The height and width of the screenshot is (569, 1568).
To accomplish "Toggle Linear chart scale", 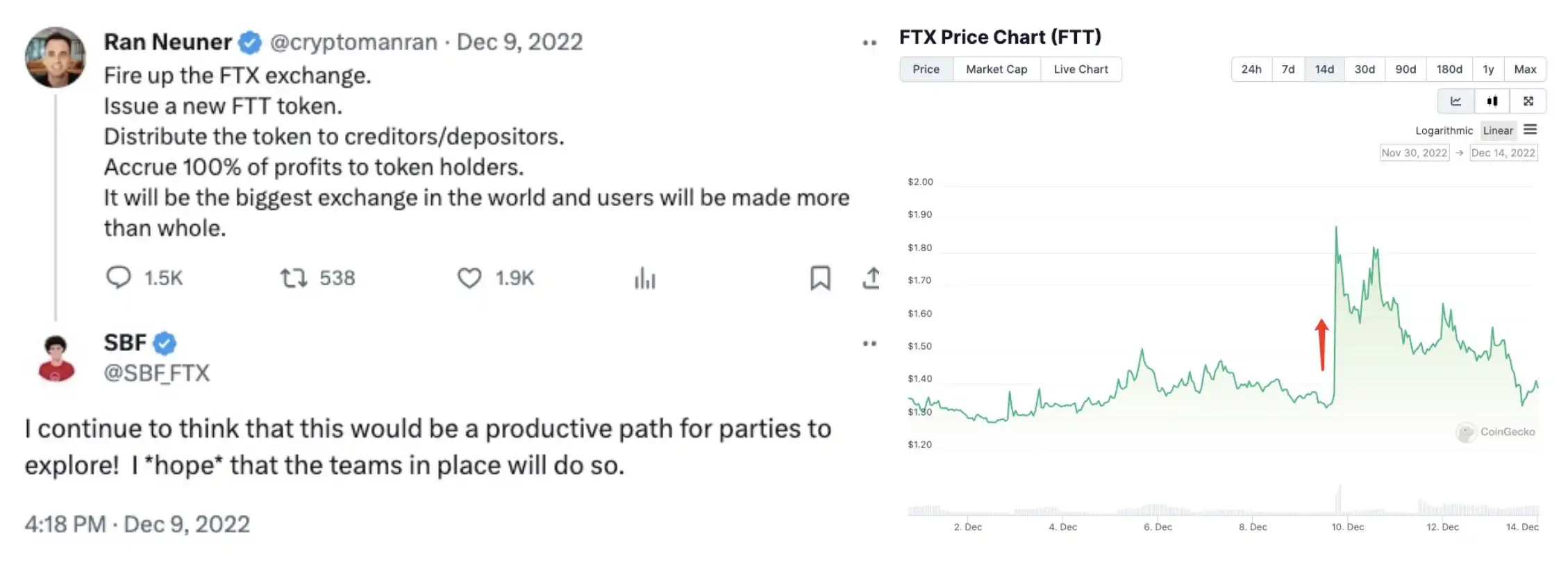I will coord(1498,130).
